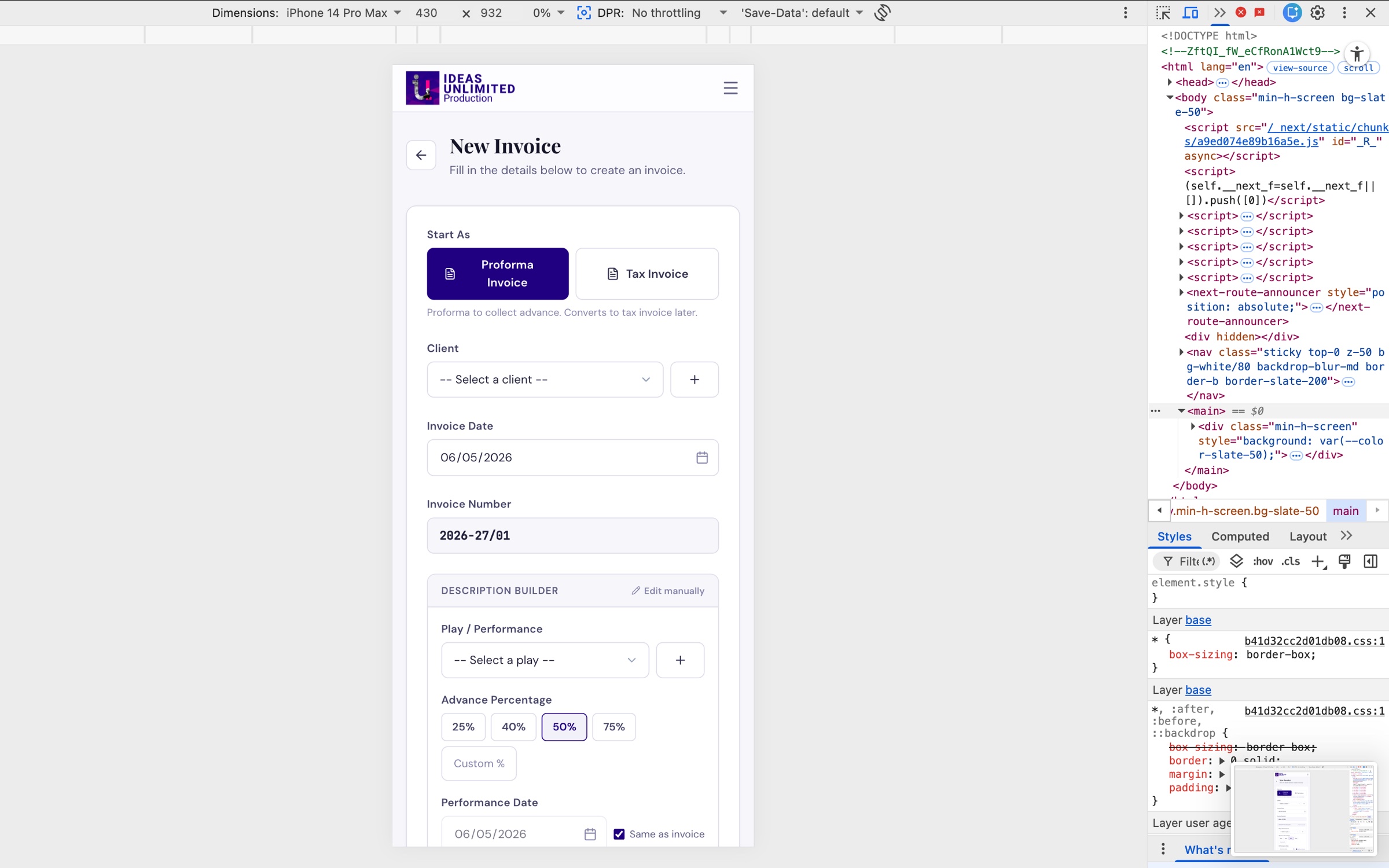
Task: Switch to the Layout tab
Action: pyautogui.click(x=1308, y=536)
